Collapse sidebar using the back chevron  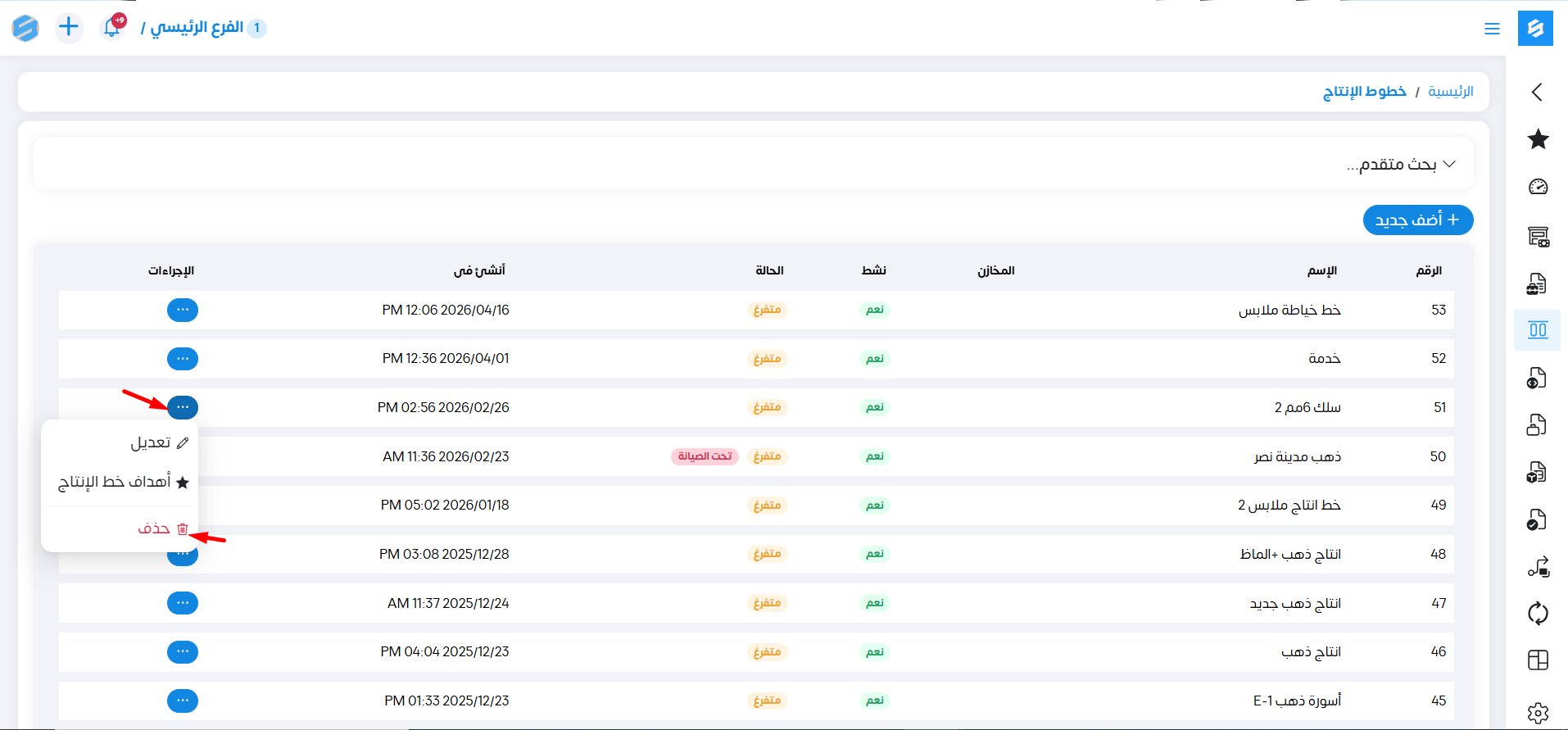point(1537,92)
